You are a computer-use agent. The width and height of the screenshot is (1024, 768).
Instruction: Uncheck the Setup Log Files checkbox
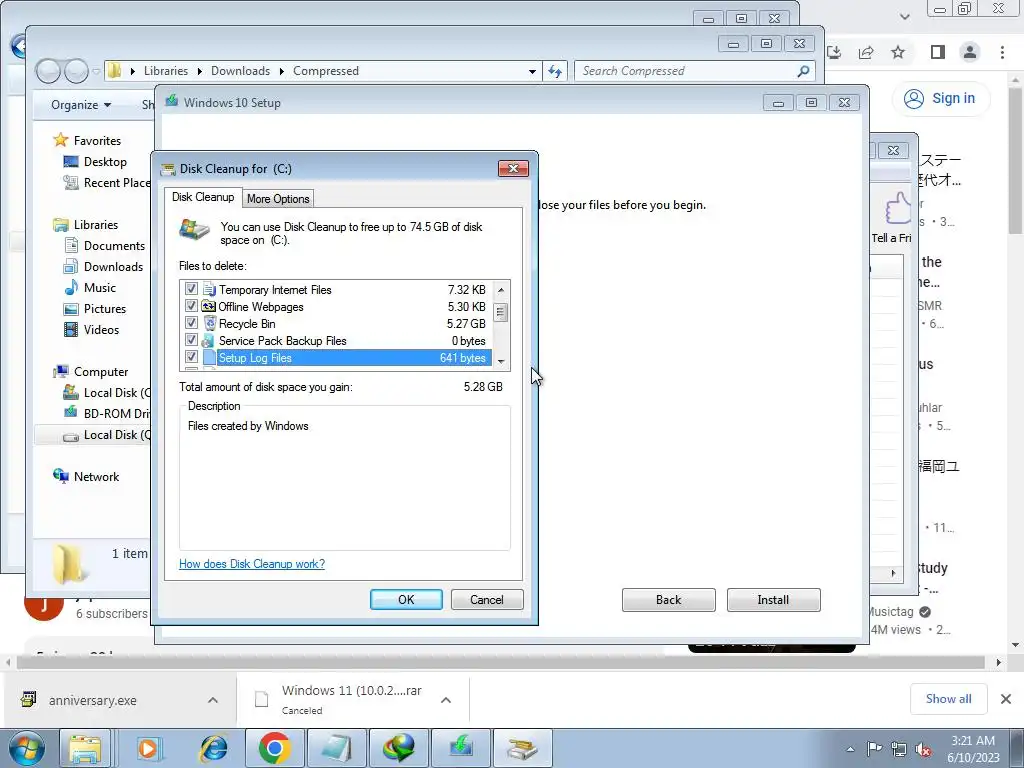[x=191, y=357]
